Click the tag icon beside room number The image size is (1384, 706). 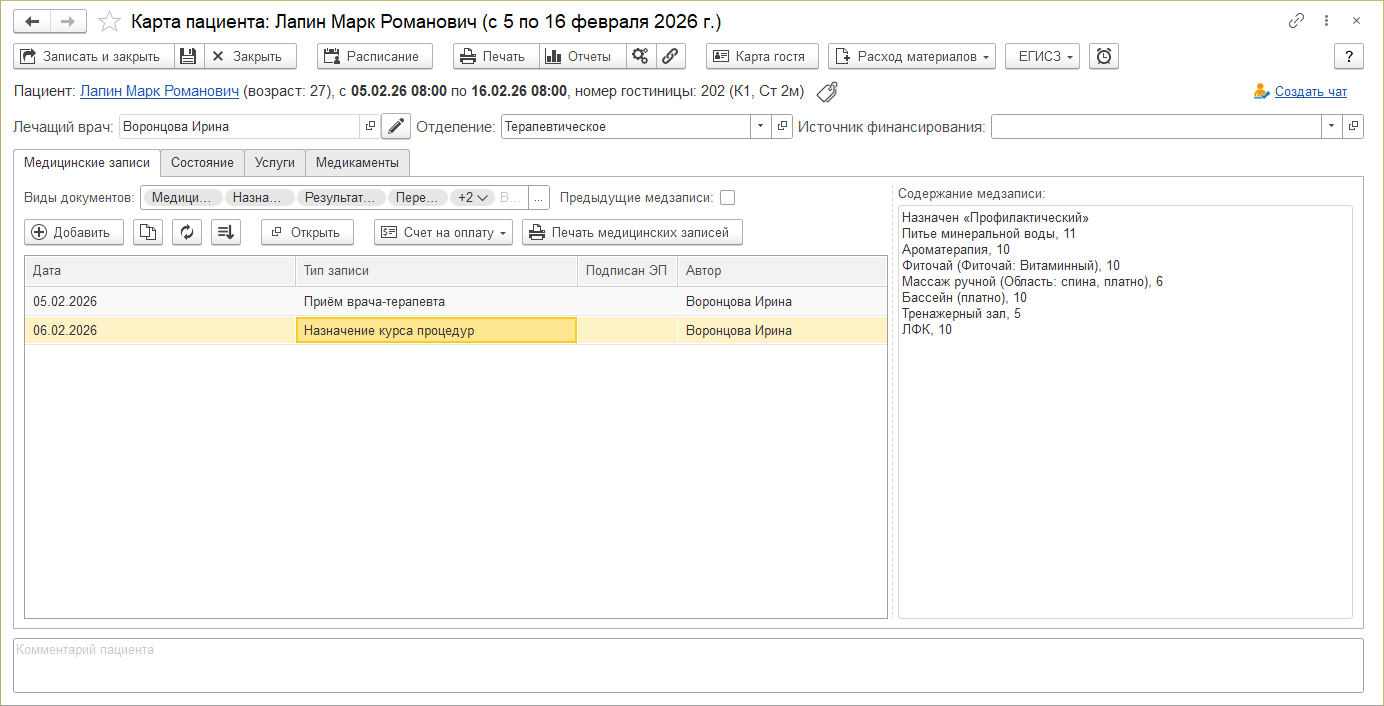coord(827,92)
